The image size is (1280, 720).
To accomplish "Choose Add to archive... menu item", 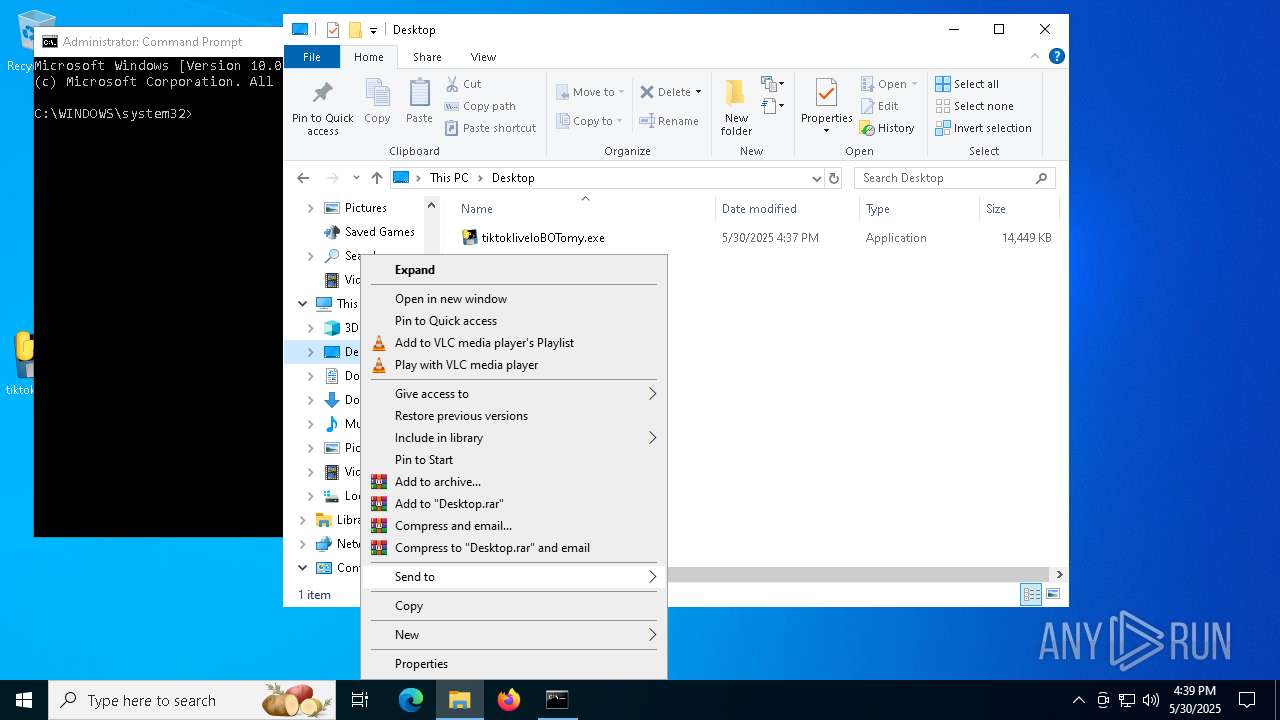I will coord(514,482).
